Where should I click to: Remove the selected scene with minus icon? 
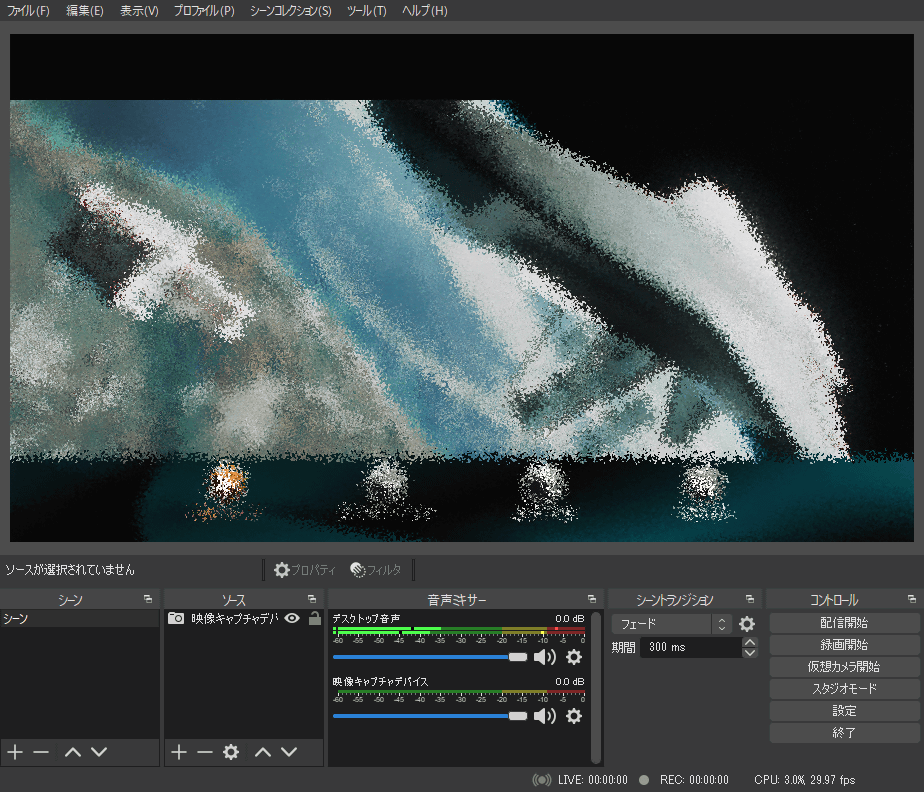click(x=41, y=752)
